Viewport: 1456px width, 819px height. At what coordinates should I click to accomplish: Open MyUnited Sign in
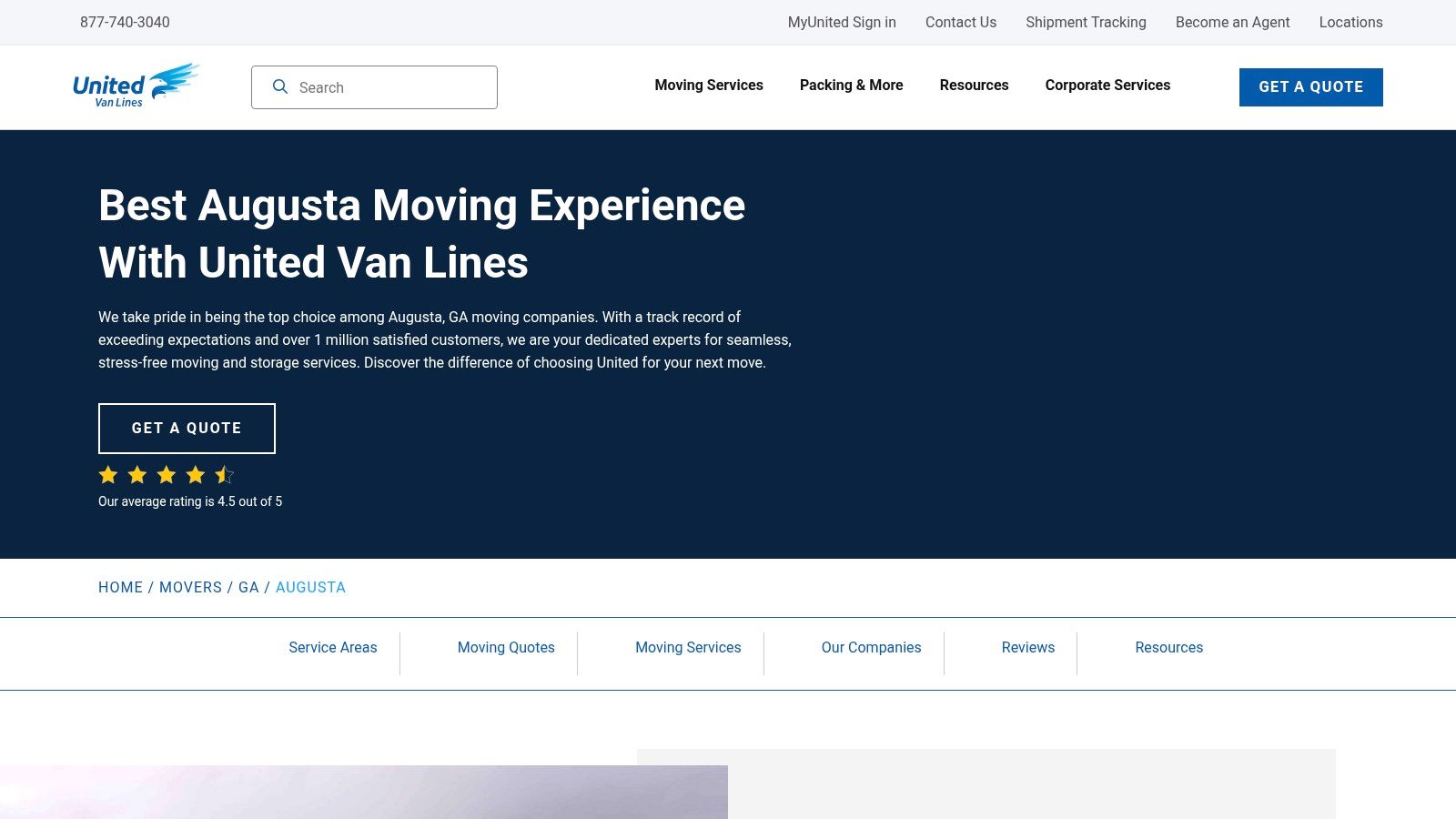click(842, 22)
